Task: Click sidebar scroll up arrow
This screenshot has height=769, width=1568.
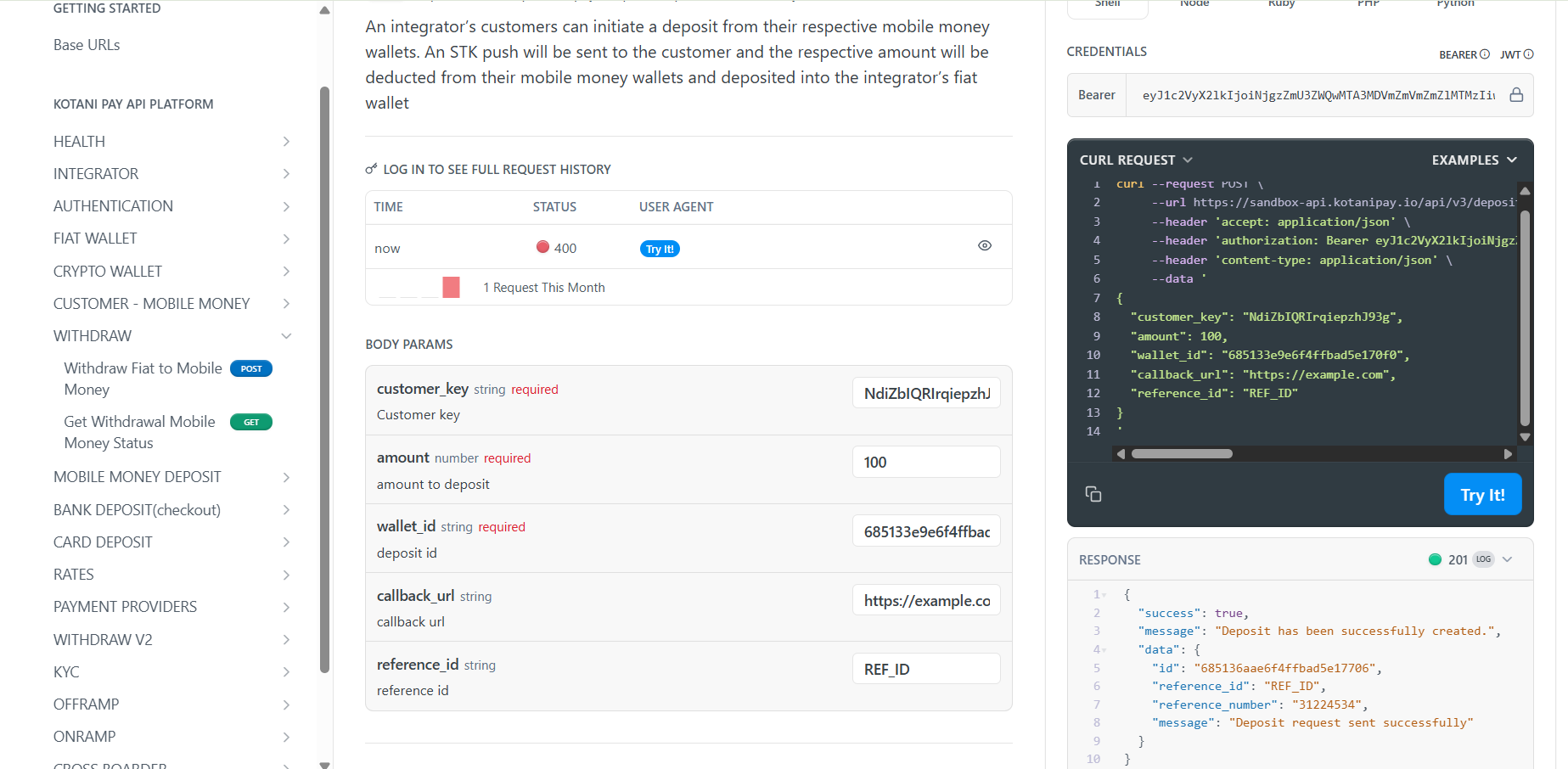Action: click(x=324, y=10)
